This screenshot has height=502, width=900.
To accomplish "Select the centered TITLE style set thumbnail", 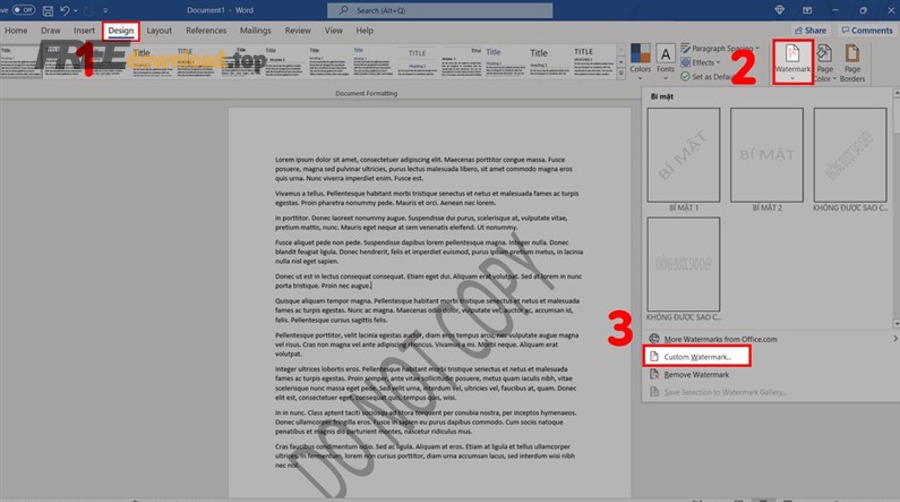I will (x=417, y=61).
